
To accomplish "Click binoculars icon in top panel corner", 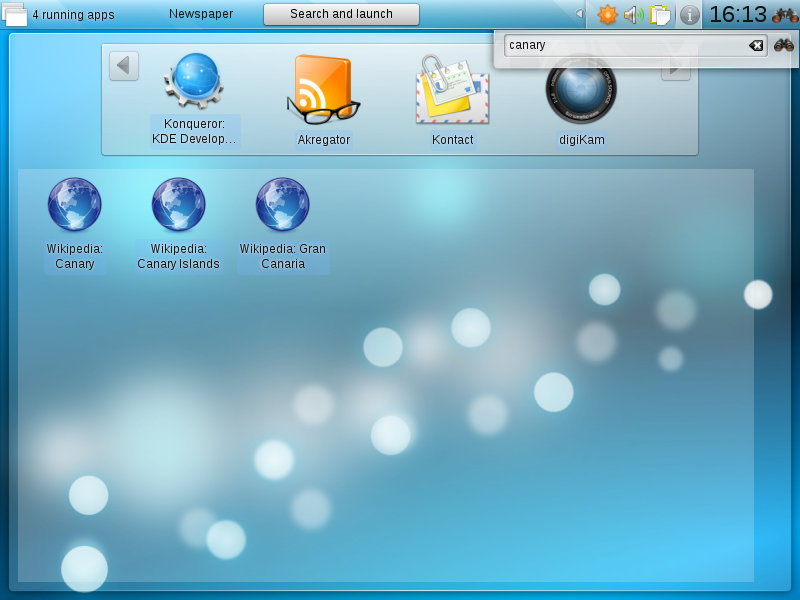I will click(785, 15).
